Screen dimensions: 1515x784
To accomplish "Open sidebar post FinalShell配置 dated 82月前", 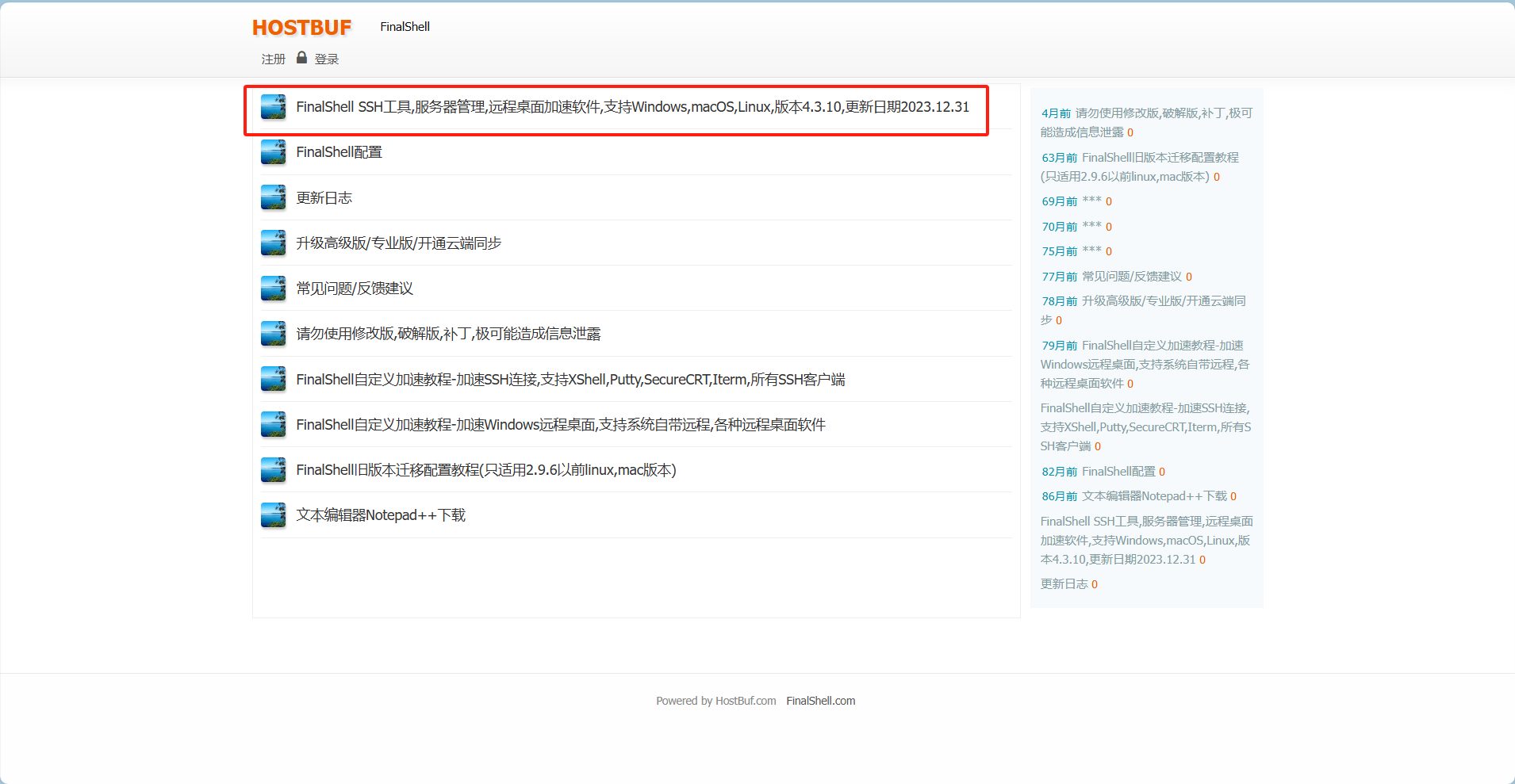I will [1118, 472].
